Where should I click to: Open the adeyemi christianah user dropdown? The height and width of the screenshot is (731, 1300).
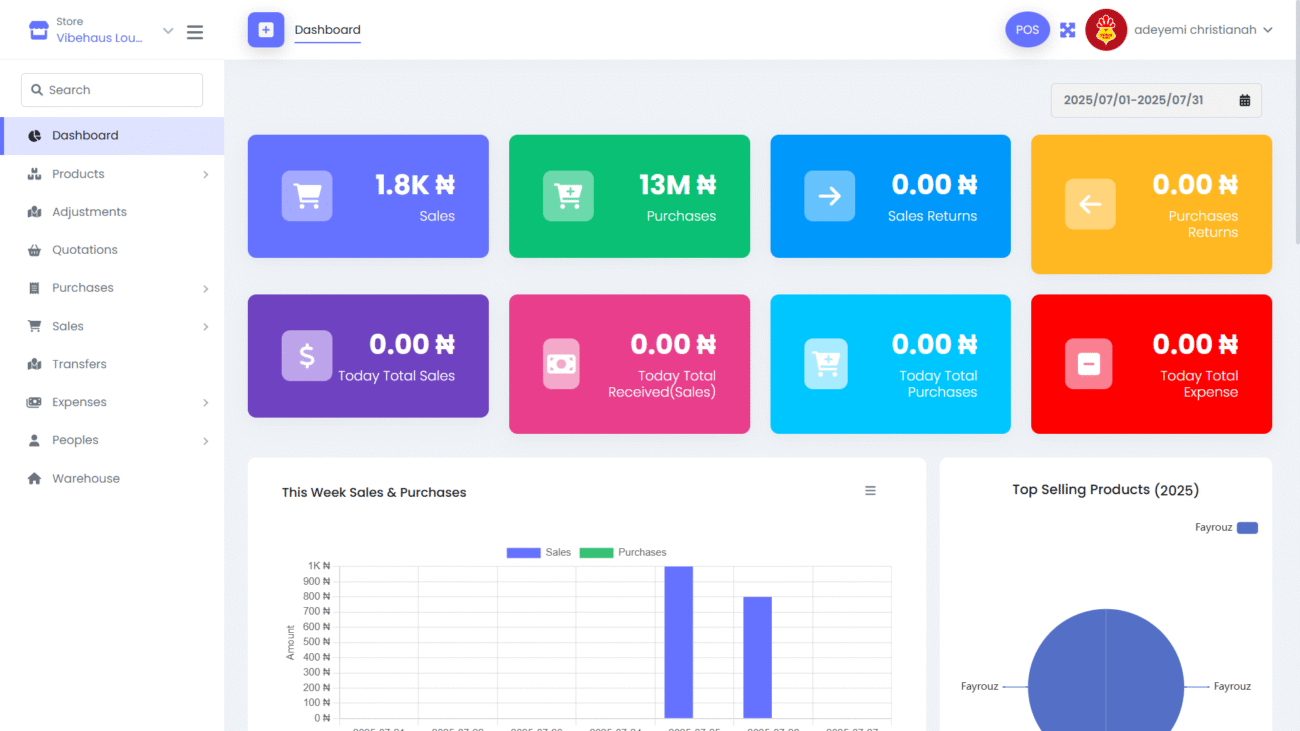1203,30
